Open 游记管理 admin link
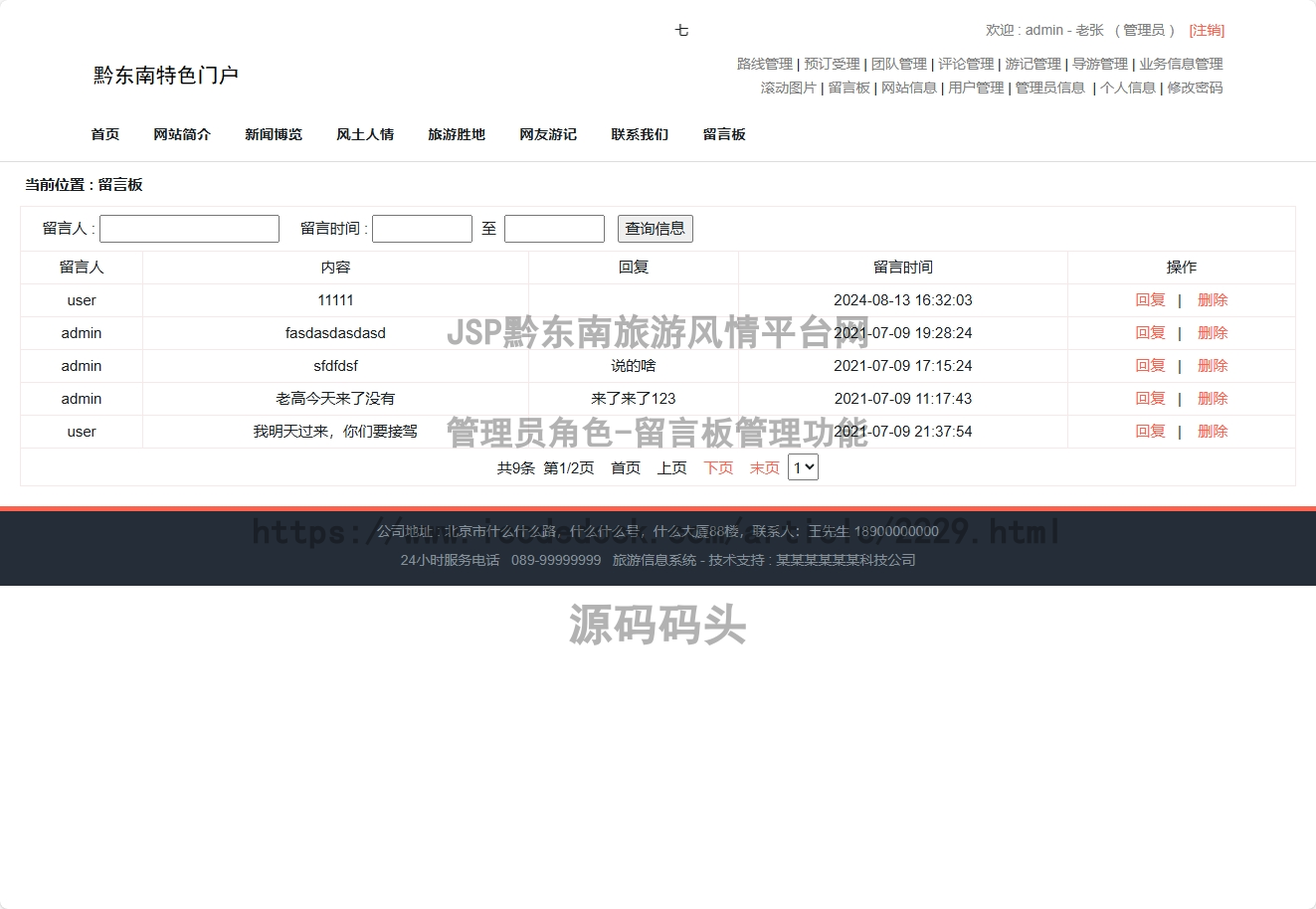Image resolution: width=1316 pixels, height=909 pixels. click(1033, 64)
